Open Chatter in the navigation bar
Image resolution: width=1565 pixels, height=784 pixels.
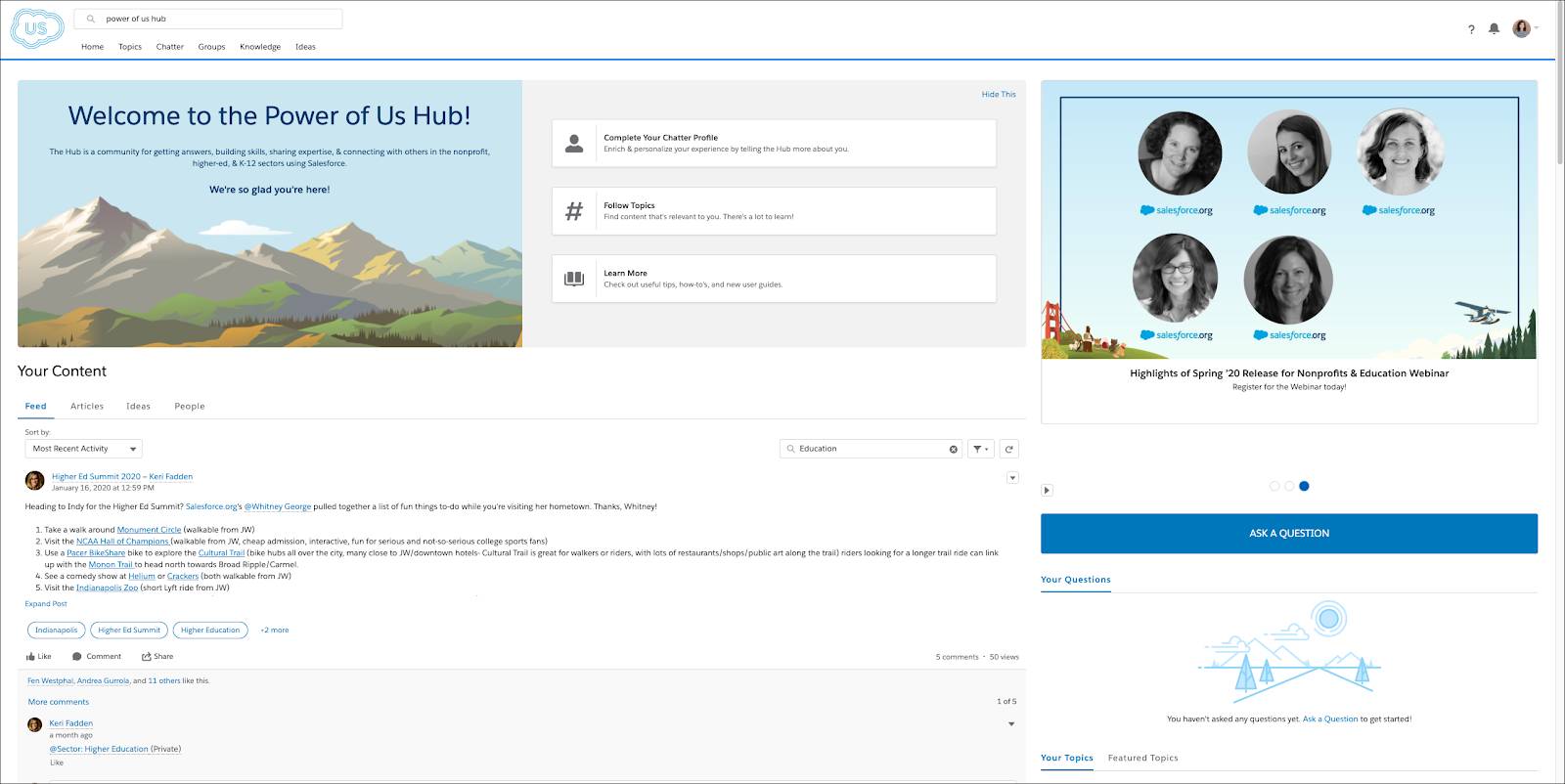coord(170,47)
